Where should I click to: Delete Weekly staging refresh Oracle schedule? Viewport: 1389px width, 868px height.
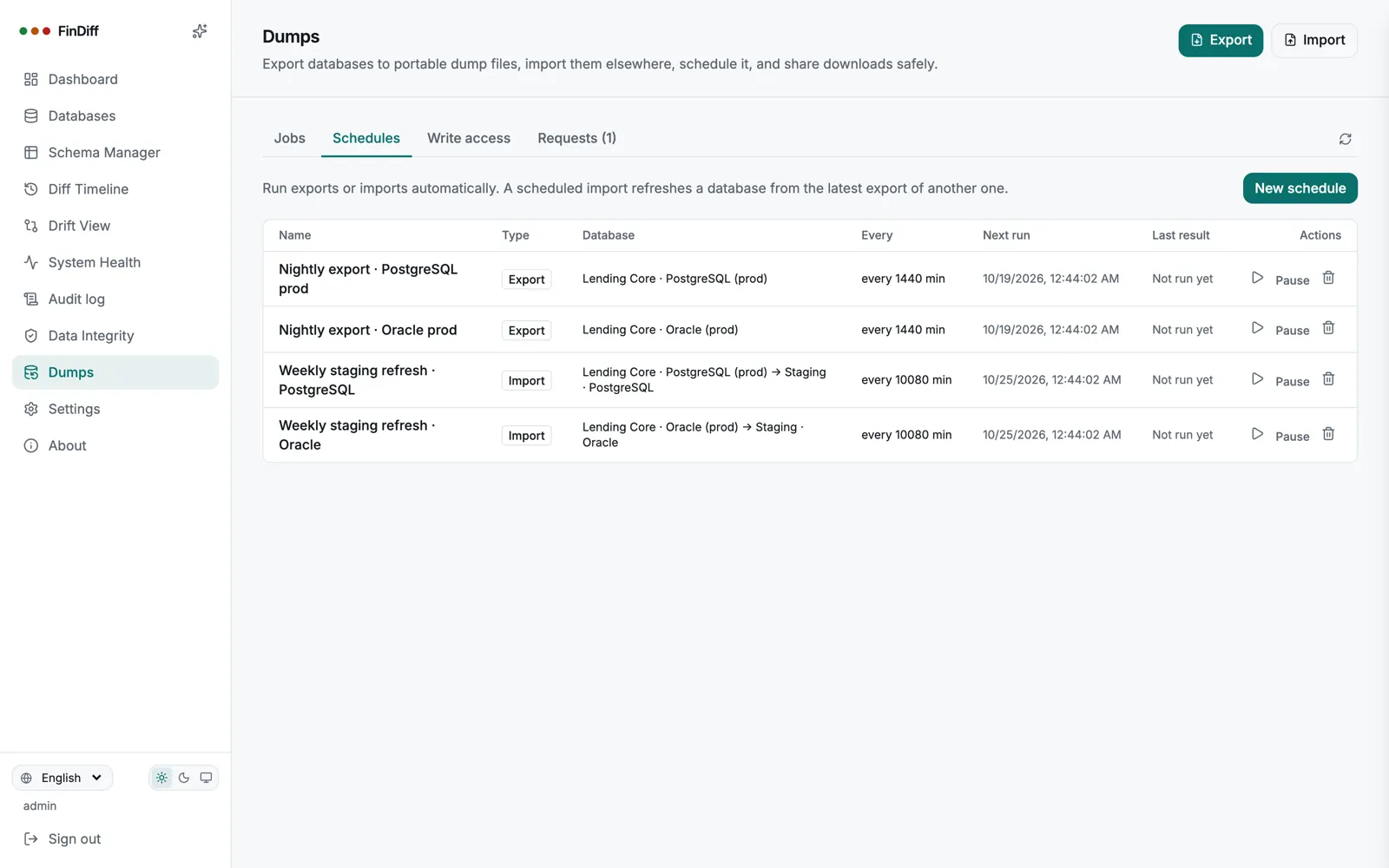tap(1328, 434)
